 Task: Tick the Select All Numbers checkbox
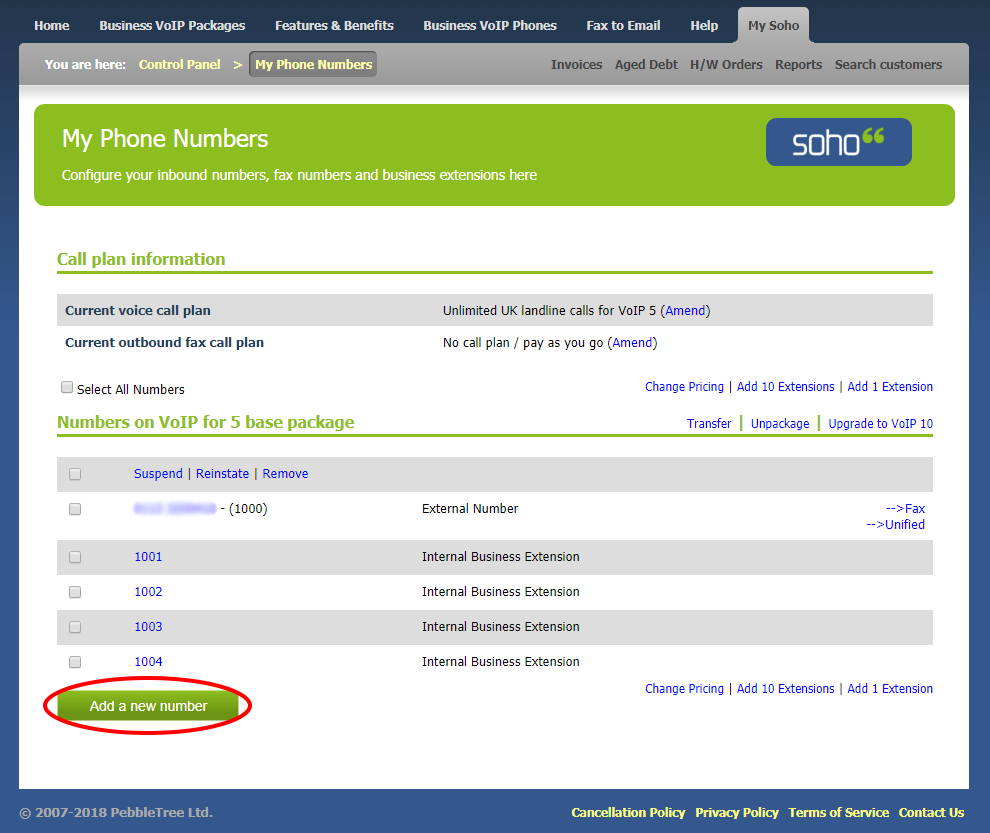pos(67,388)
